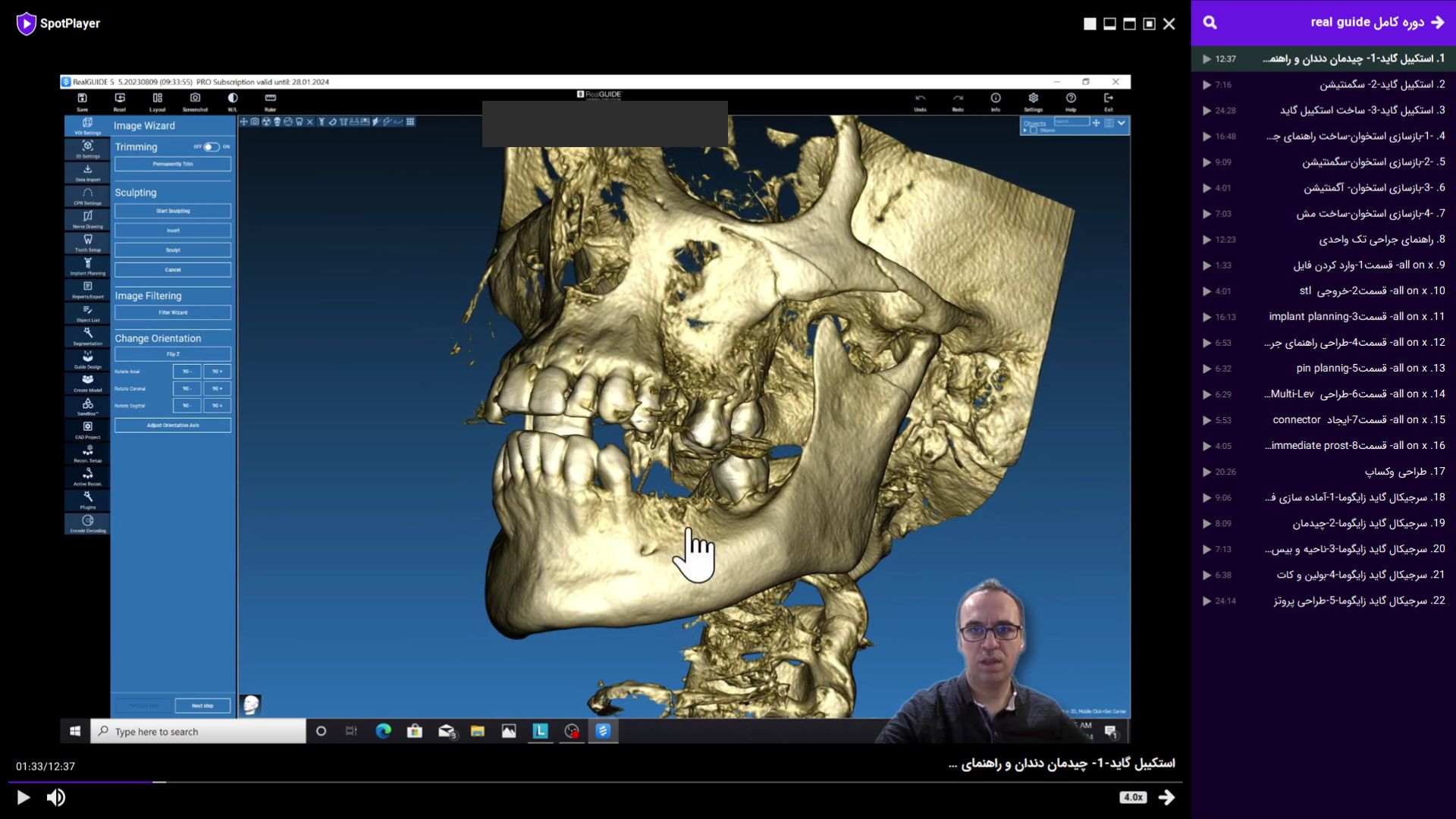Click Rotate Axial 90+ button
Viewport: 1456px width, 819px height.
(x=217, y=372)
